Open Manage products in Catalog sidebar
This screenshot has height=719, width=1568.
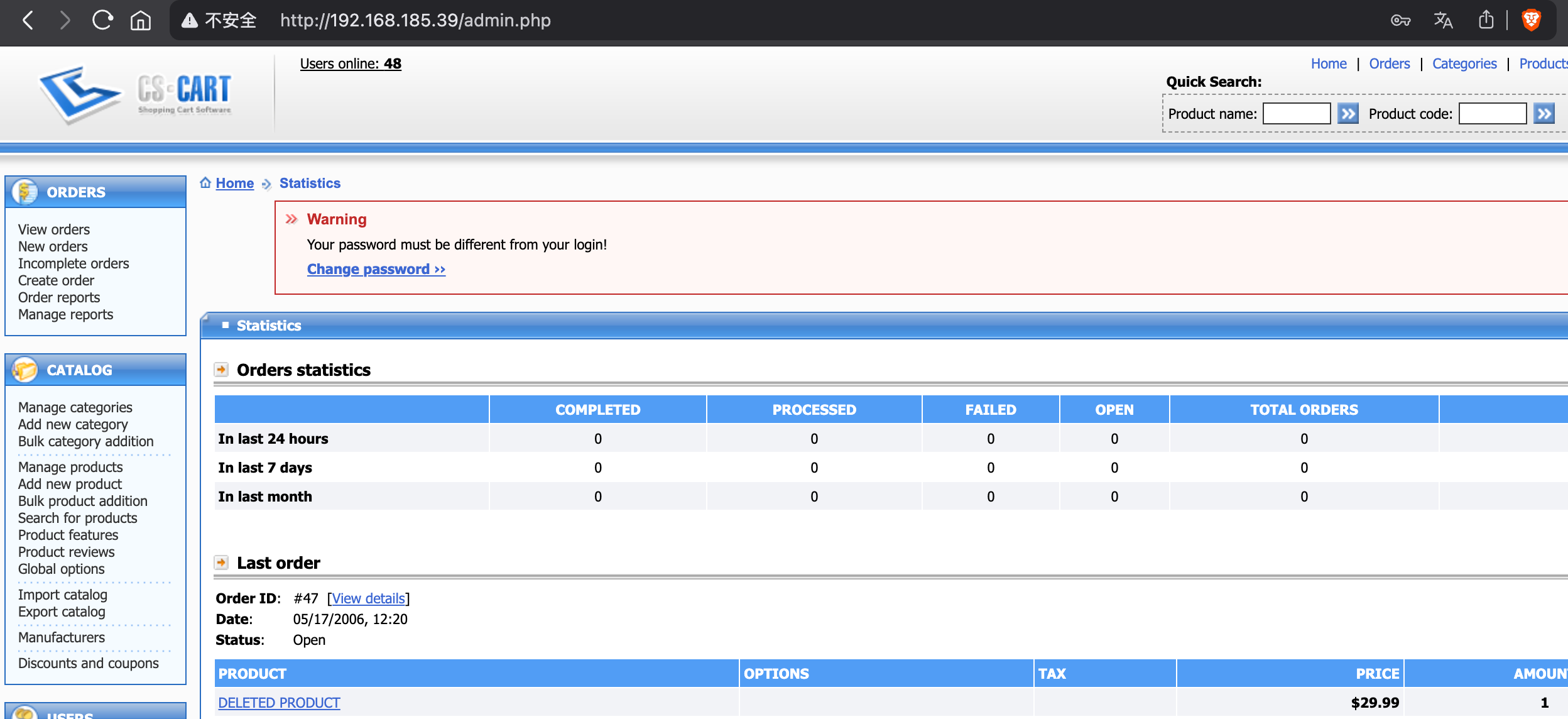(70, 467)
